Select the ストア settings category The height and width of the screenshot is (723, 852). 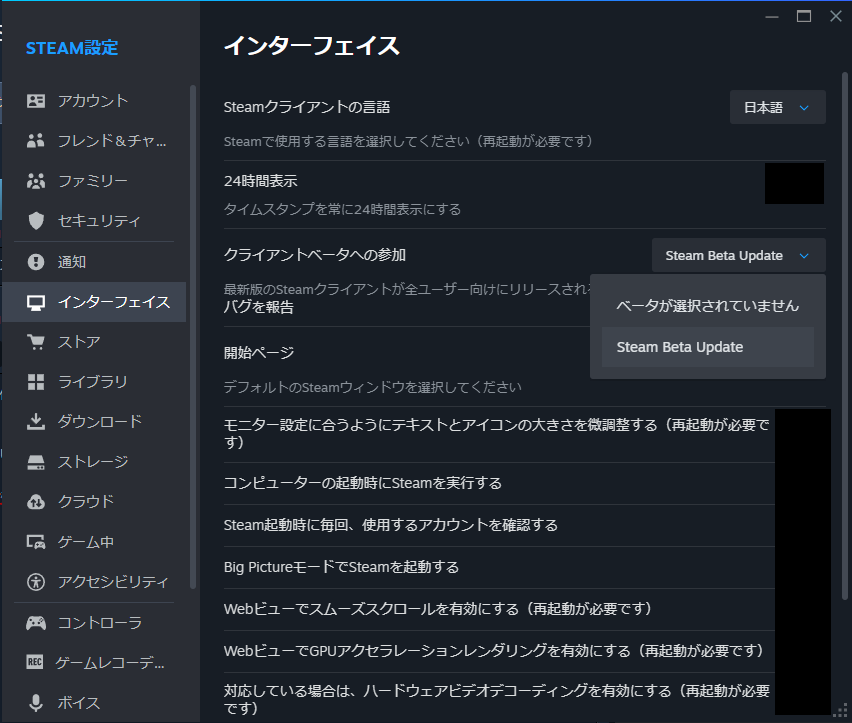tap(95, 342)
